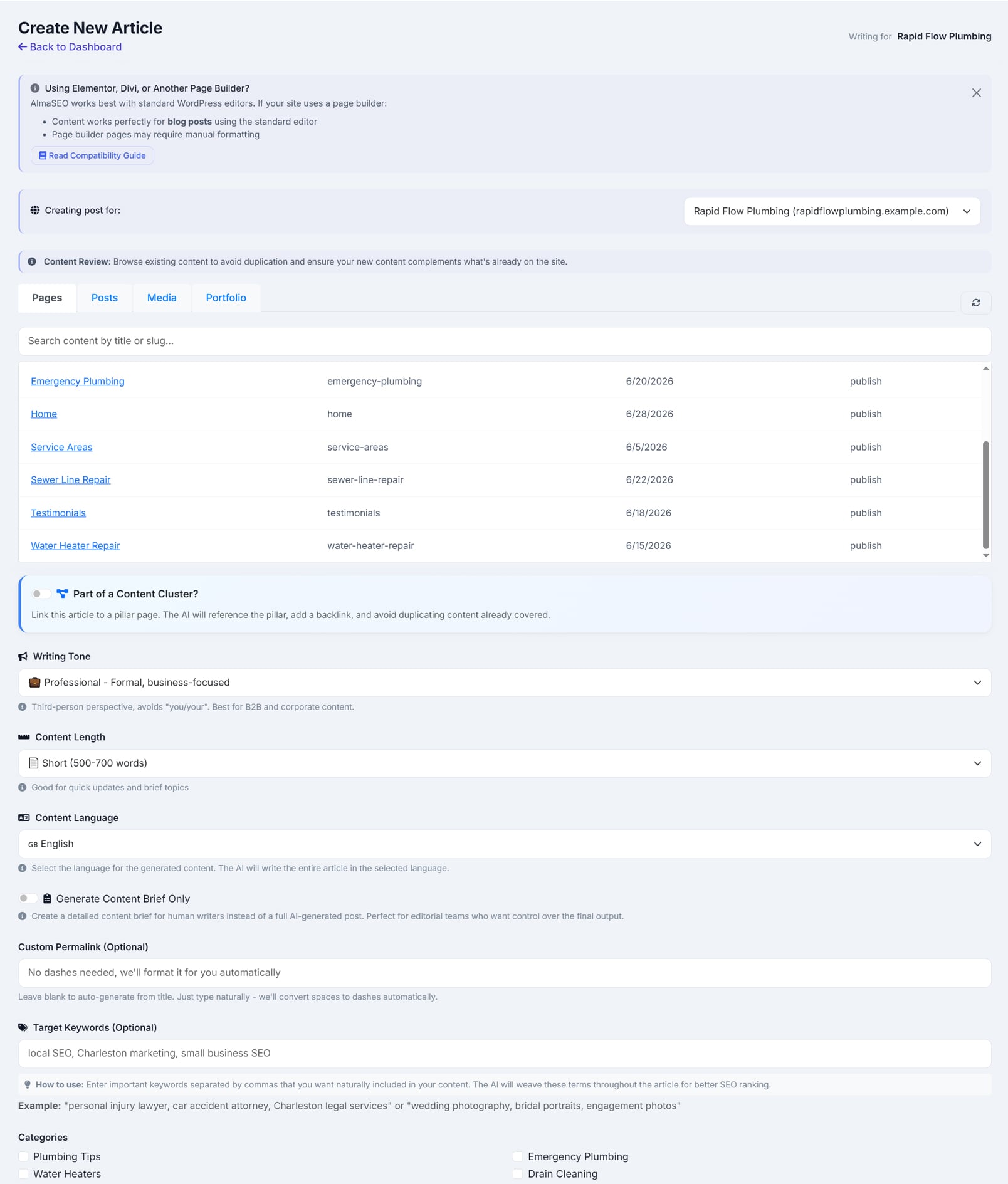The height and width of the screenshot is (1184, 1008).
Task: Click the Writing Tone megaphone icon
Action: click(23, 656)
